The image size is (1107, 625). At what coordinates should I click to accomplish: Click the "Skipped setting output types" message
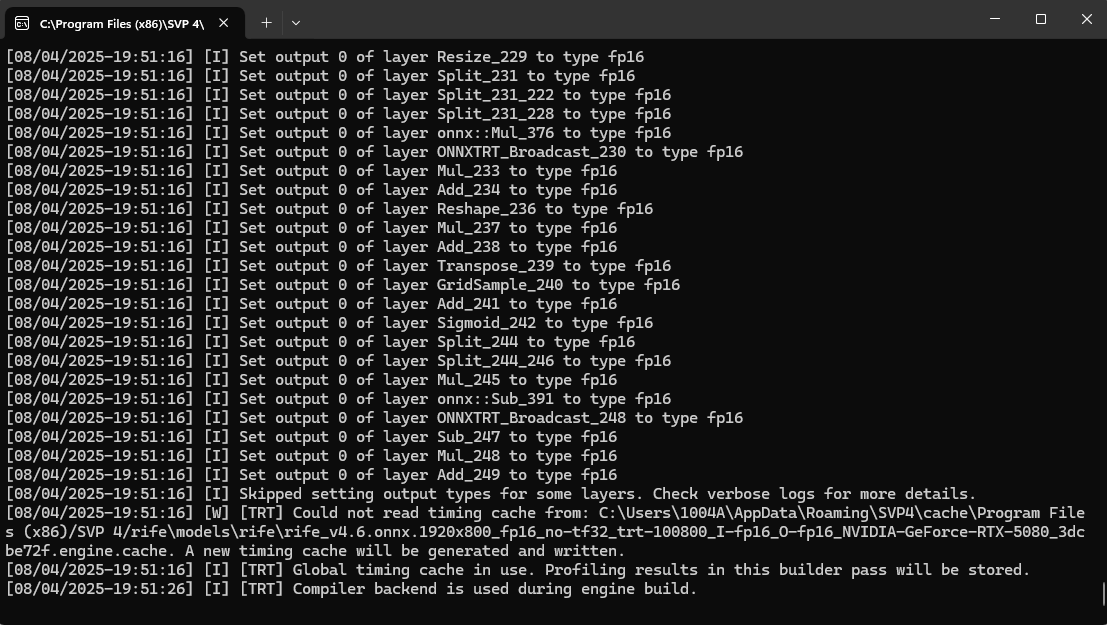(490, 494)
